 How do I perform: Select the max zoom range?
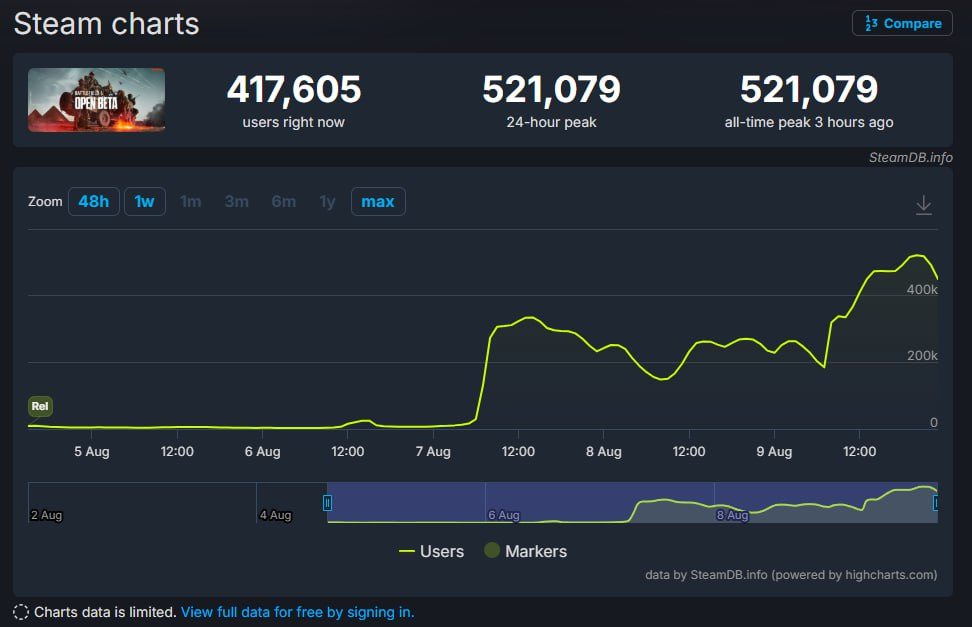[x=378, y=202]
